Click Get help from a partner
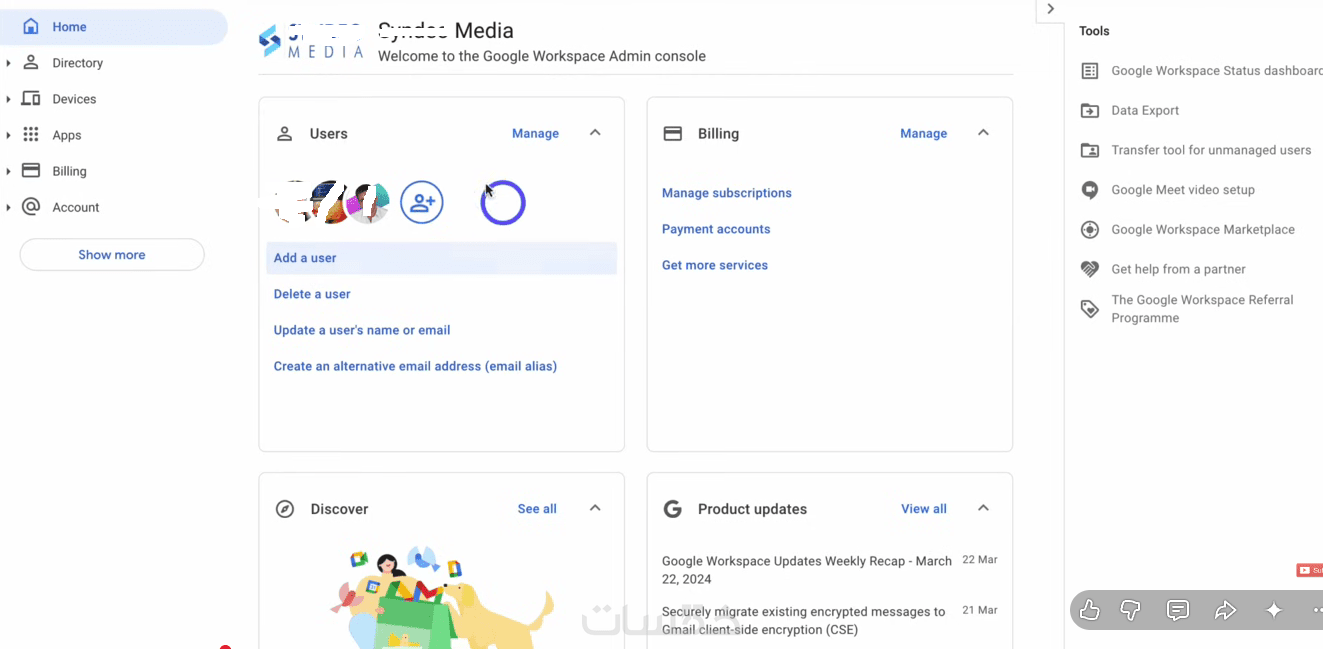This screenshot has height=649, width=1323. click(1178, 269)
